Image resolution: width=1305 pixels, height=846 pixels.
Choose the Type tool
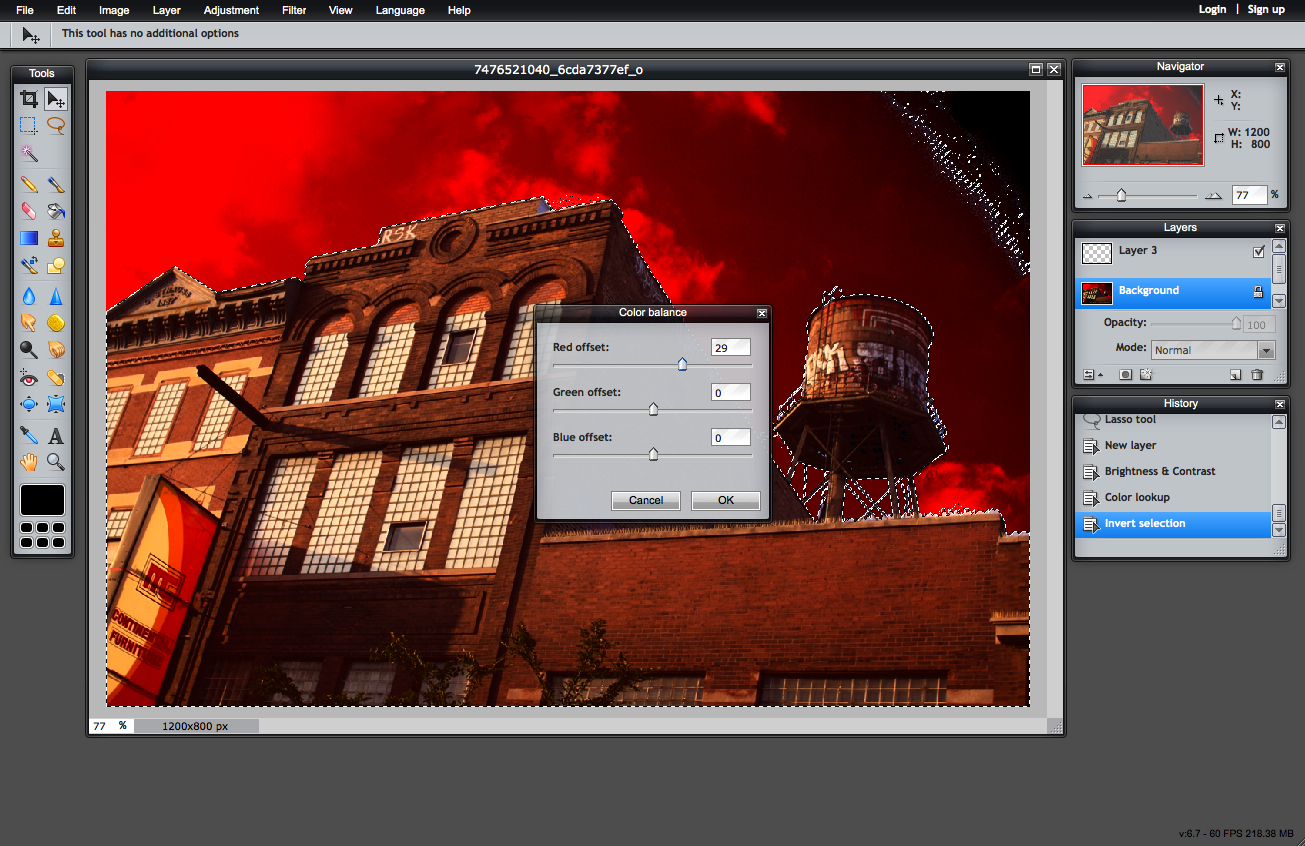click(56, 435)
